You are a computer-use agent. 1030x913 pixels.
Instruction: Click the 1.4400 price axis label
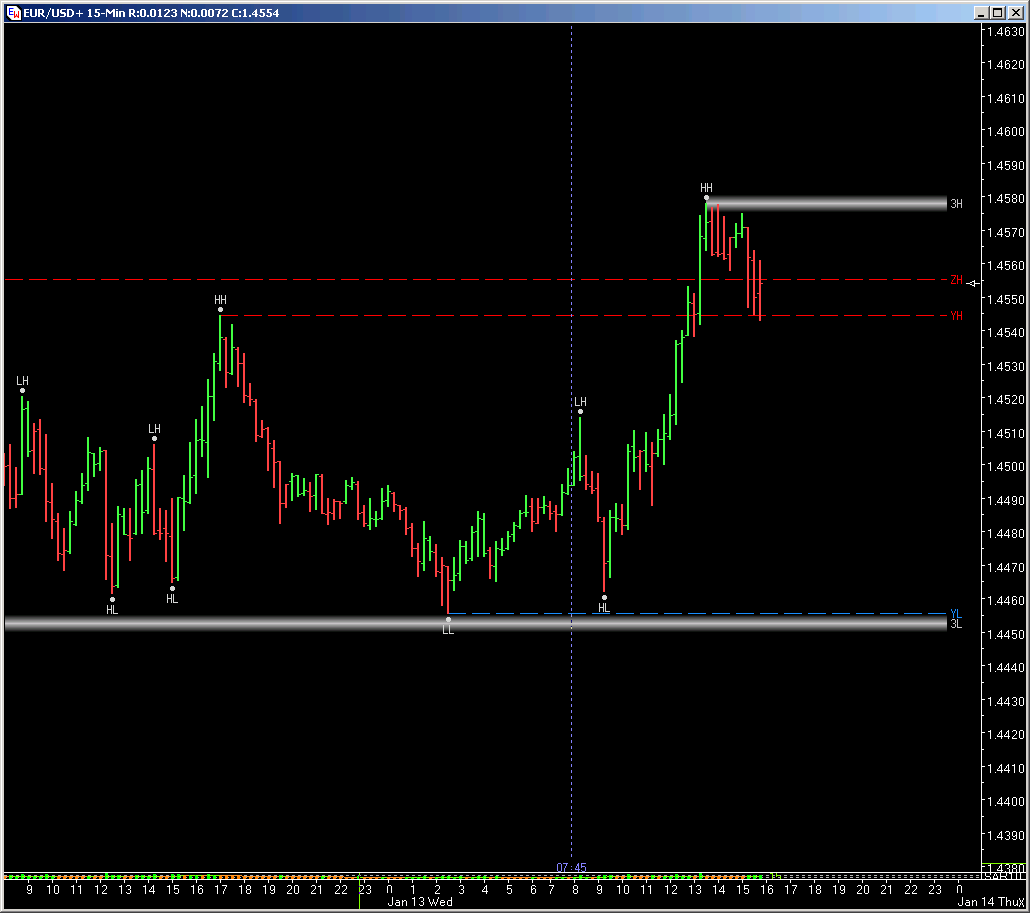[1006, 801]
